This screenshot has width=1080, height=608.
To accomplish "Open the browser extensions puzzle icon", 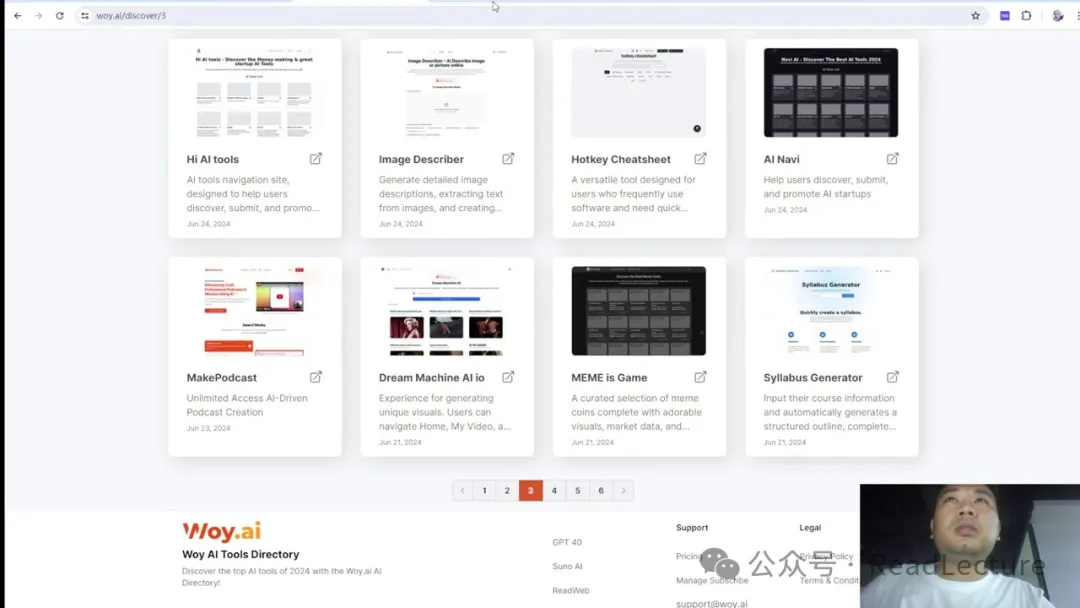I will (x=1026, y=16).
